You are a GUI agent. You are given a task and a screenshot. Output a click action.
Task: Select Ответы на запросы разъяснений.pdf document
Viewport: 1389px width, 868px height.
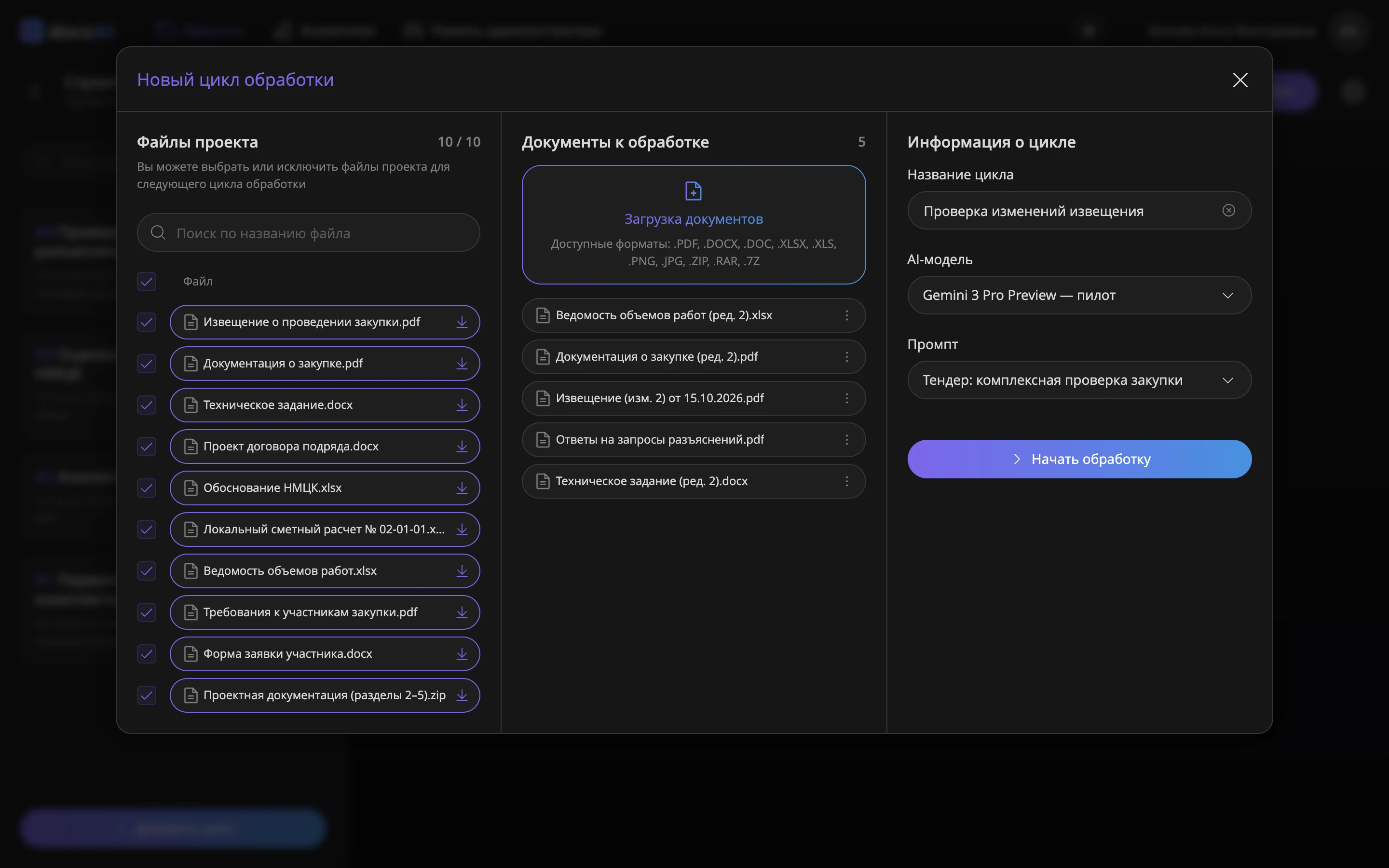coord(694,440)
